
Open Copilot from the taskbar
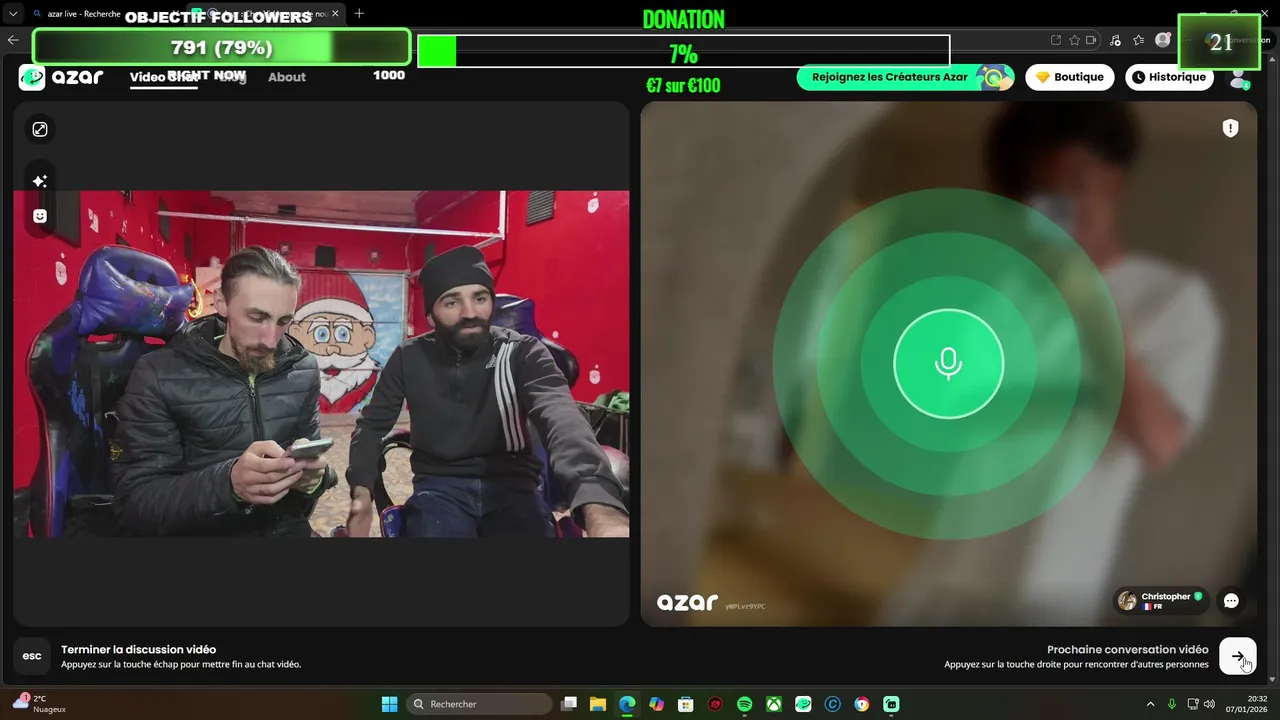click(x=656, y=704)
